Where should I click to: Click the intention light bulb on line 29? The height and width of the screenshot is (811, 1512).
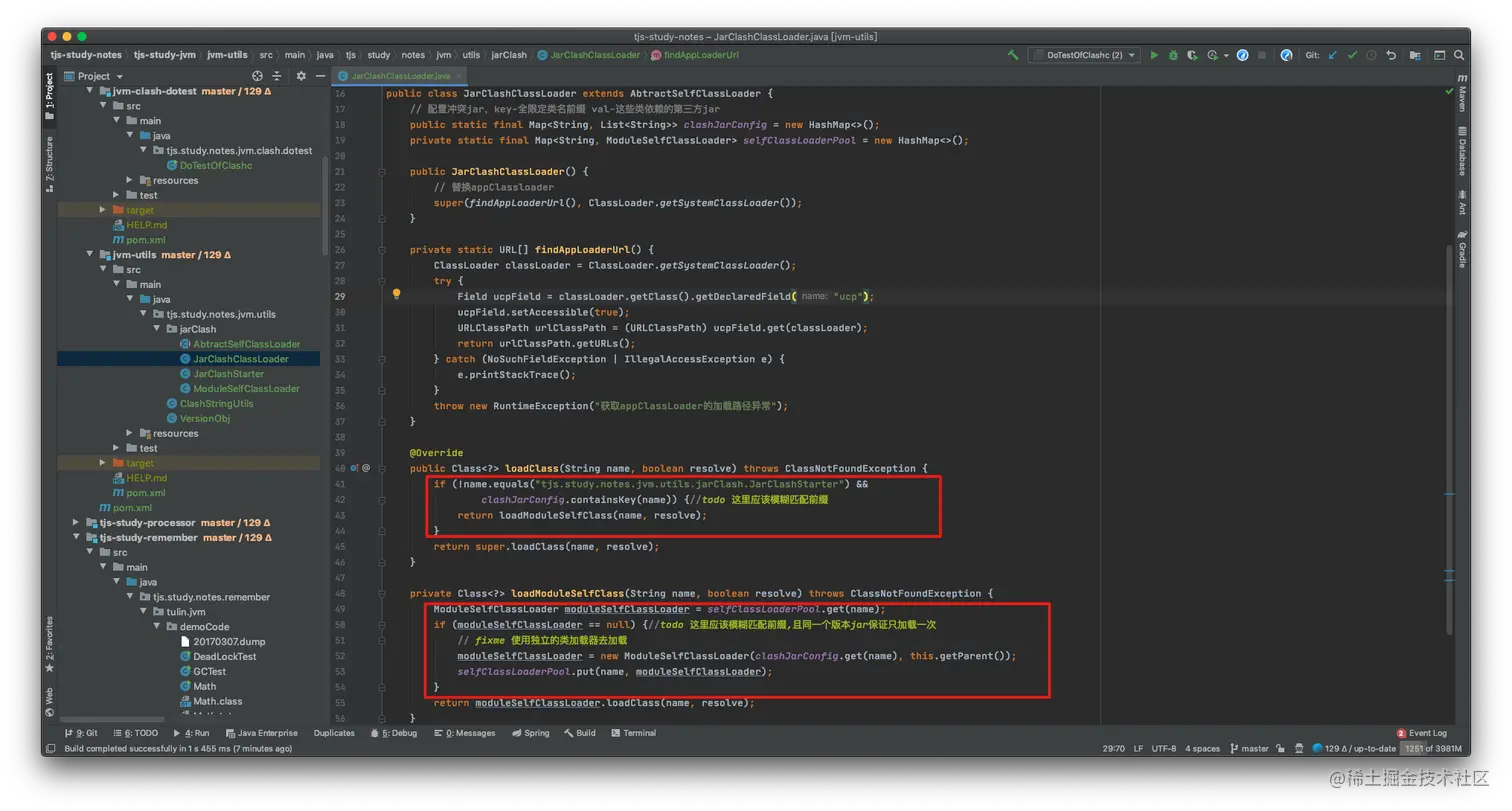(396, 295)
